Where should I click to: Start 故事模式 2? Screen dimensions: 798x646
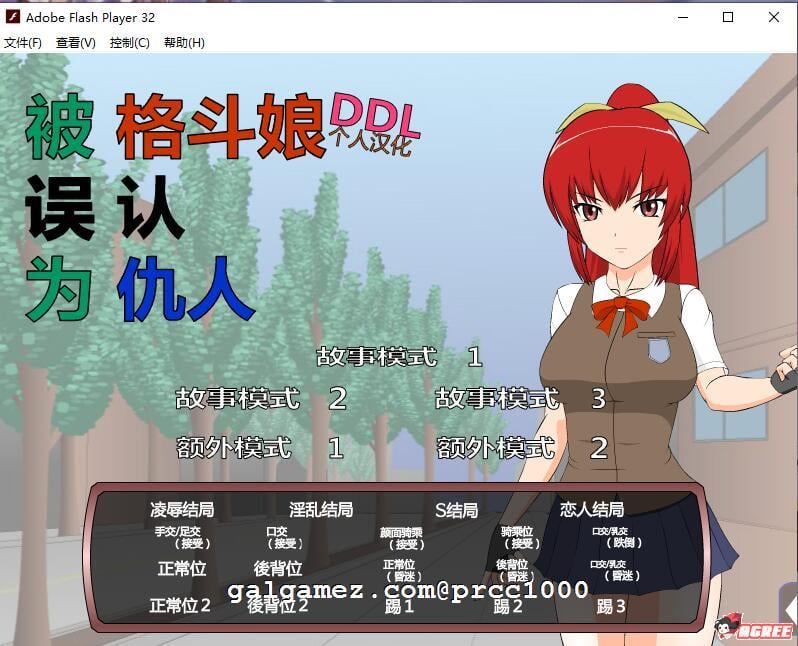[x=261, y=398]
